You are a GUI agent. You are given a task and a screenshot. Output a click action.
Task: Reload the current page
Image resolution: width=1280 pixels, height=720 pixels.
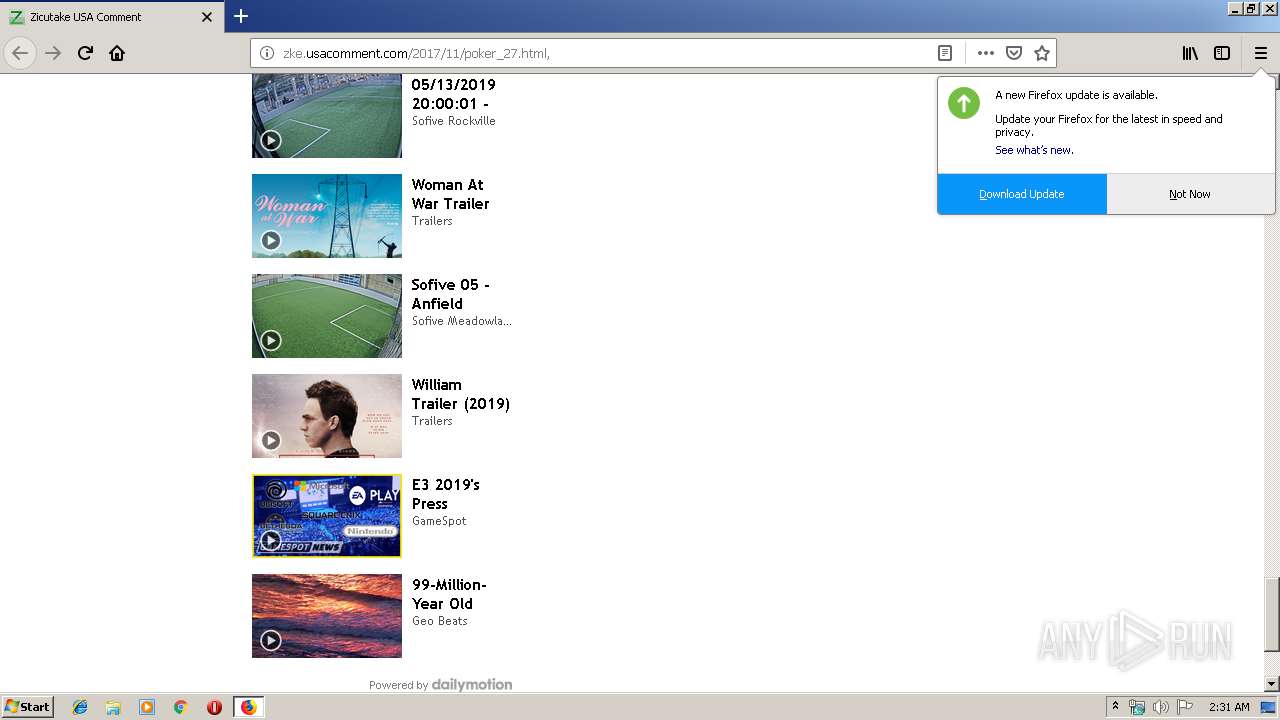[85, 53]
